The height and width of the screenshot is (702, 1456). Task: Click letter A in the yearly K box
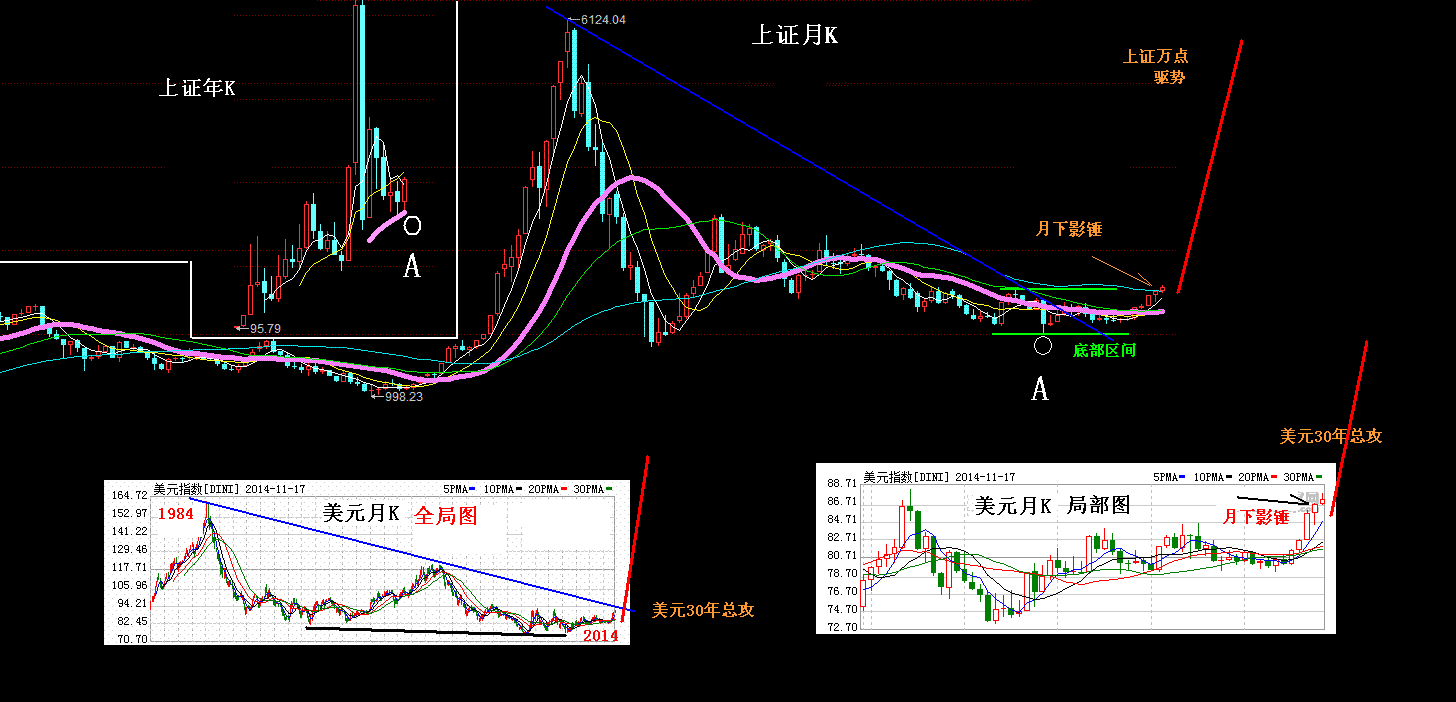(x=411, y=266)
